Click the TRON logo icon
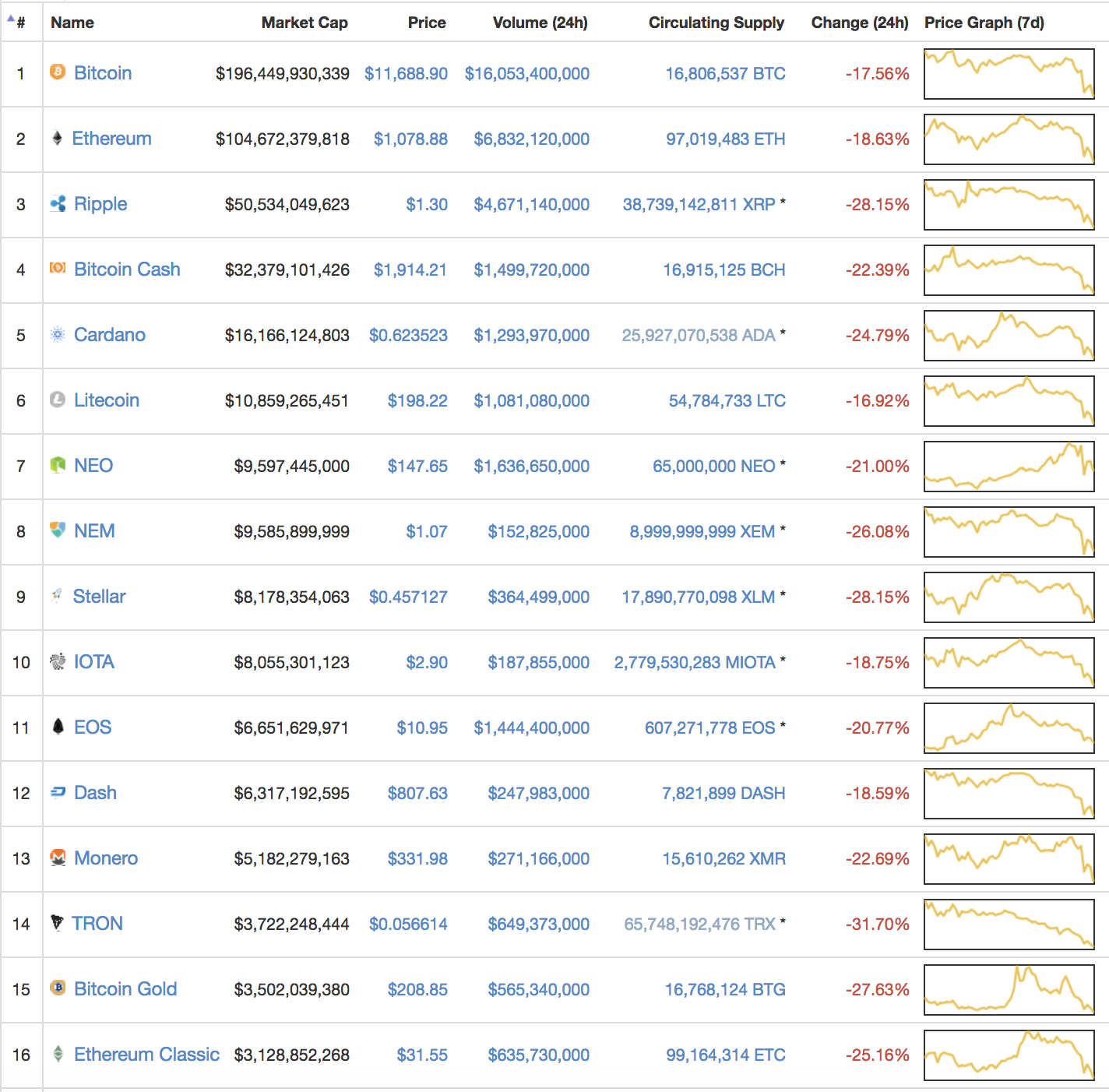The height and width of the screenshot is (1092, 1109). pos(57,923)
